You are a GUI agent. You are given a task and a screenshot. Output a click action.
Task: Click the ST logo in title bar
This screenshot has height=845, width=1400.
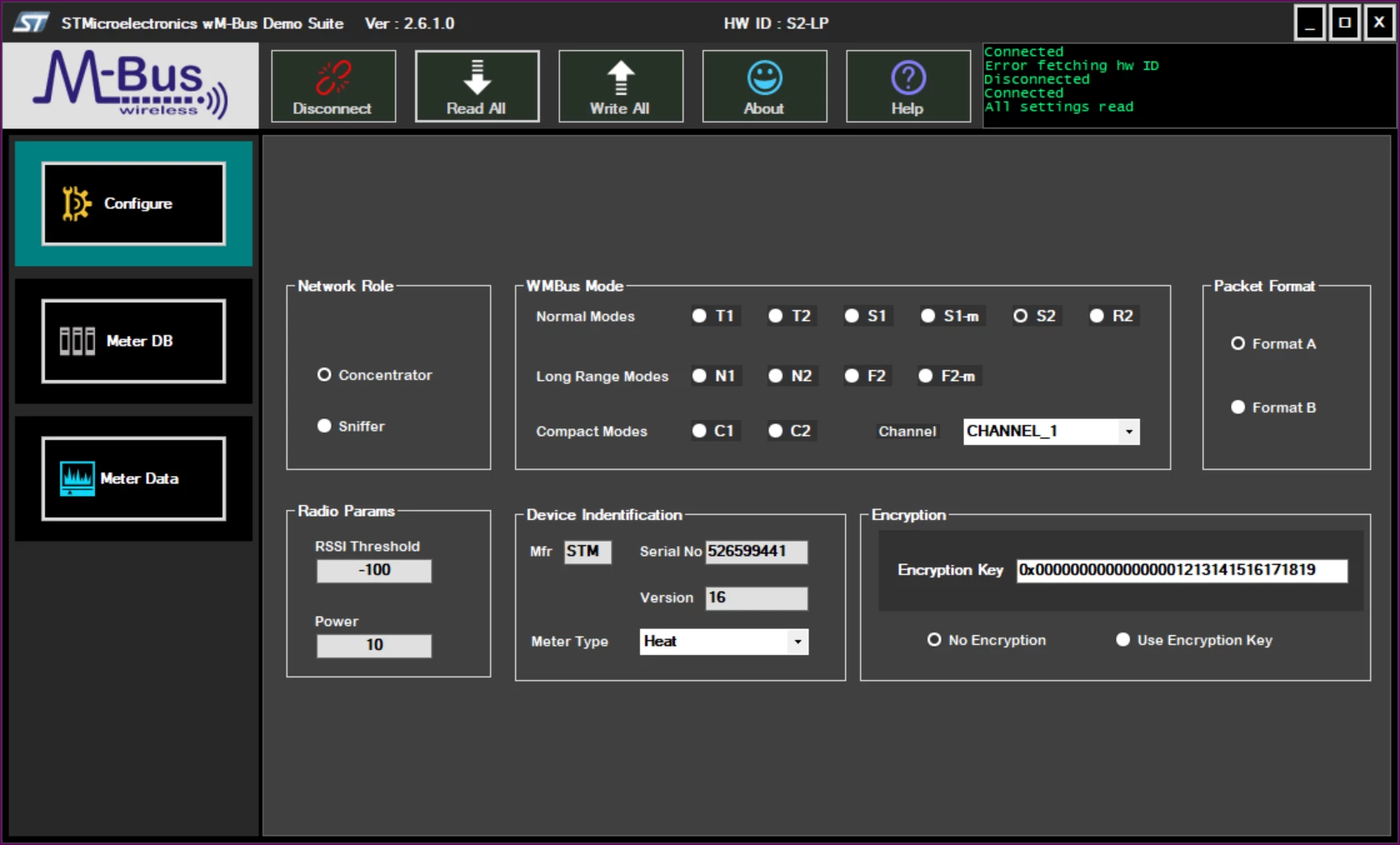[31, 22]
